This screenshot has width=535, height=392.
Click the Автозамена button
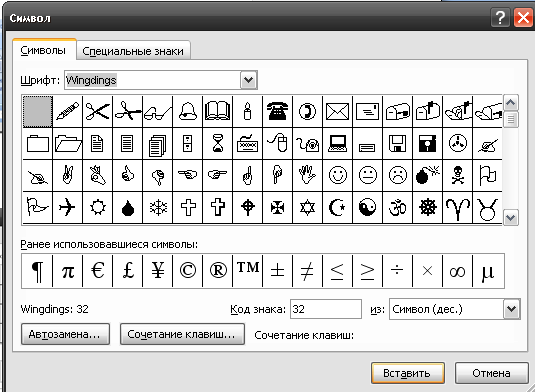click(x=65, y=334)
